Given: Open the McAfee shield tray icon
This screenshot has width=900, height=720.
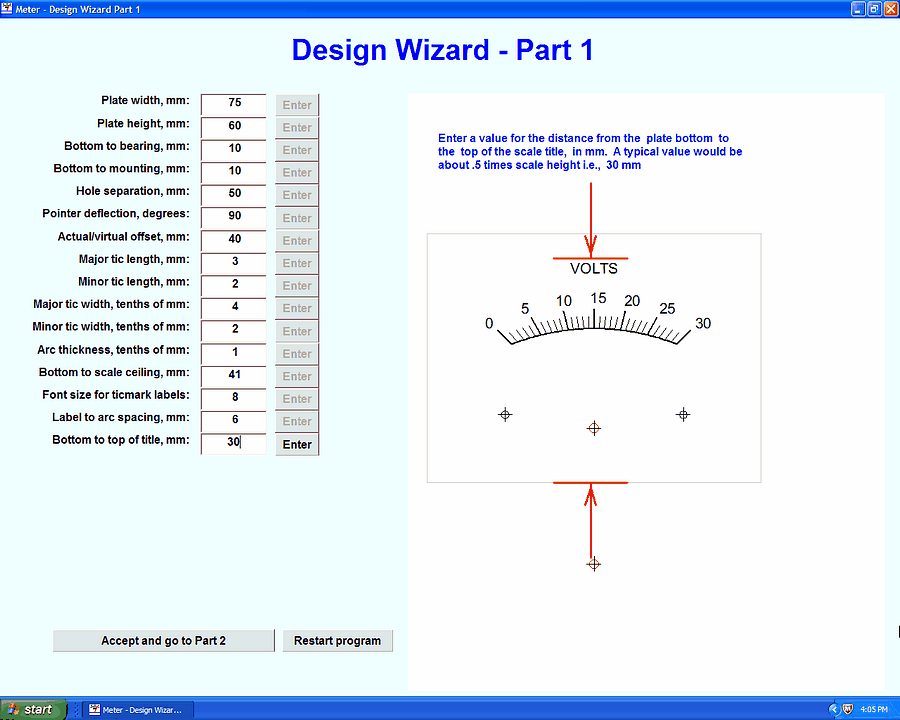Looking at the screenshot, I should [x=848, y=709].
